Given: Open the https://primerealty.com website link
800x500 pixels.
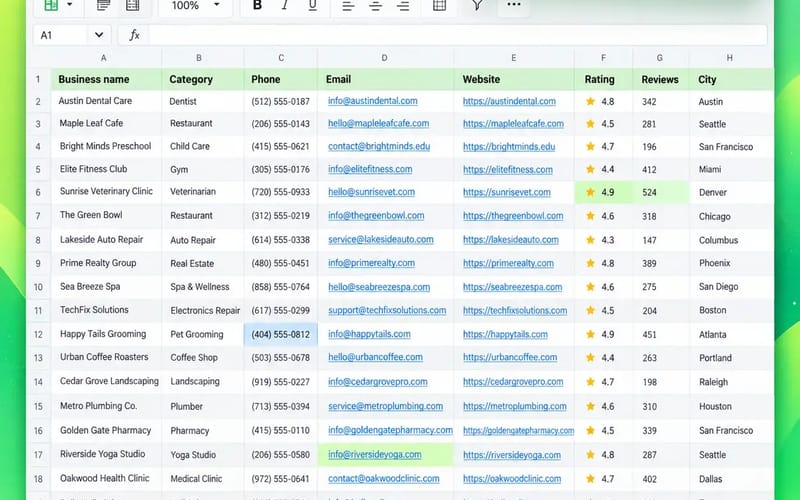Looking at the screenshot, I should point(508,263).
